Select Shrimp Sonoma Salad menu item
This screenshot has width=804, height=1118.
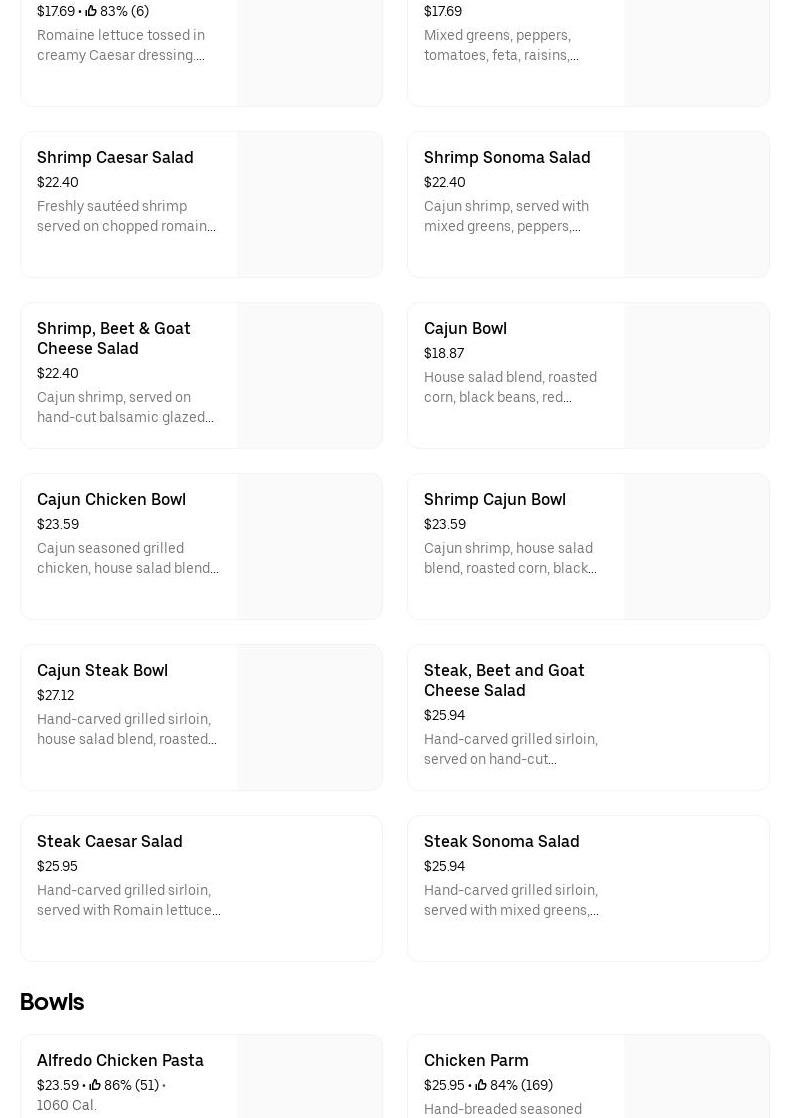click(506, 158)
